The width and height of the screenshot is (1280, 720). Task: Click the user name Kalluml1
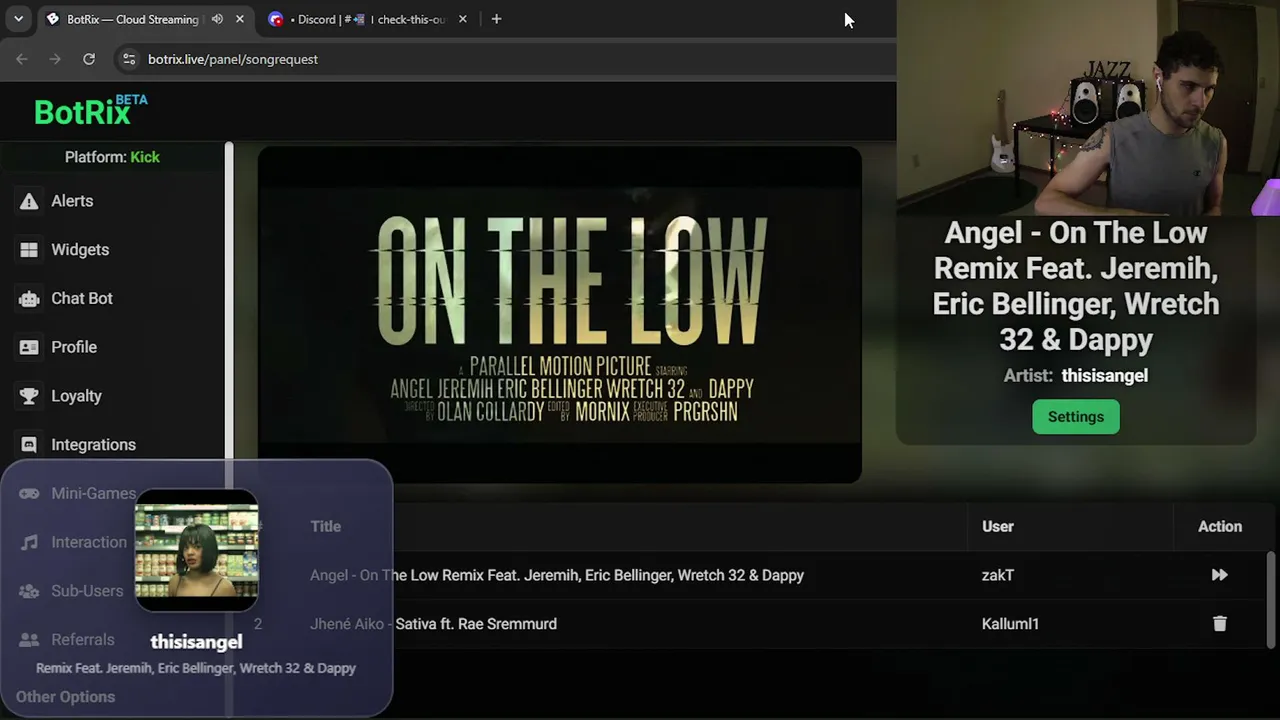[1010, 624]
